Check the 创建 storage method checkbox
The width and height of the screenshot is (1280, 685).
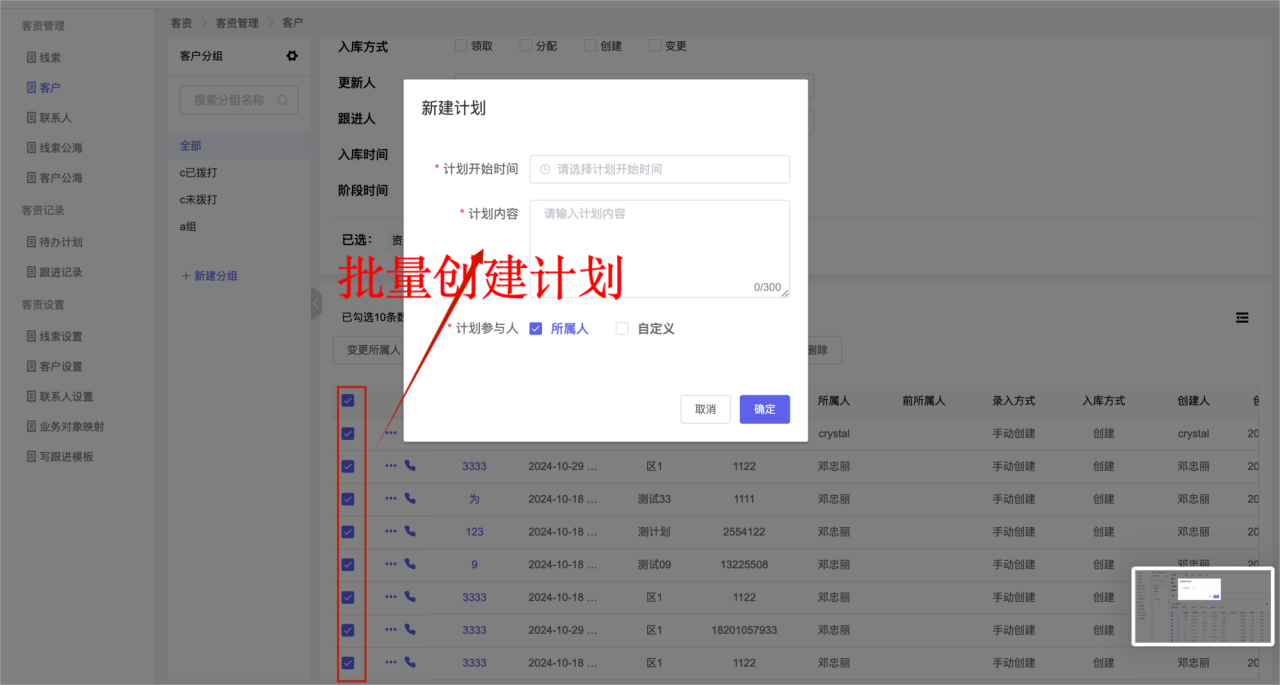pos(591,46)
